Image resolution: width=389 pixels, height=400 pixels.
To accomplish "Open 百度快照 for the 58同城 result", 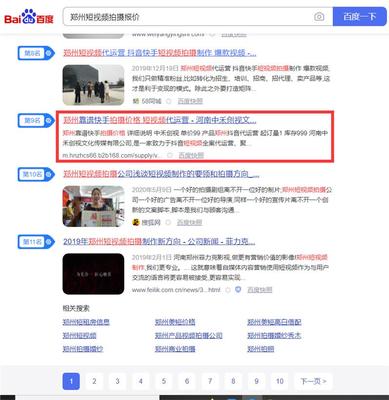I will pos(190,101).
